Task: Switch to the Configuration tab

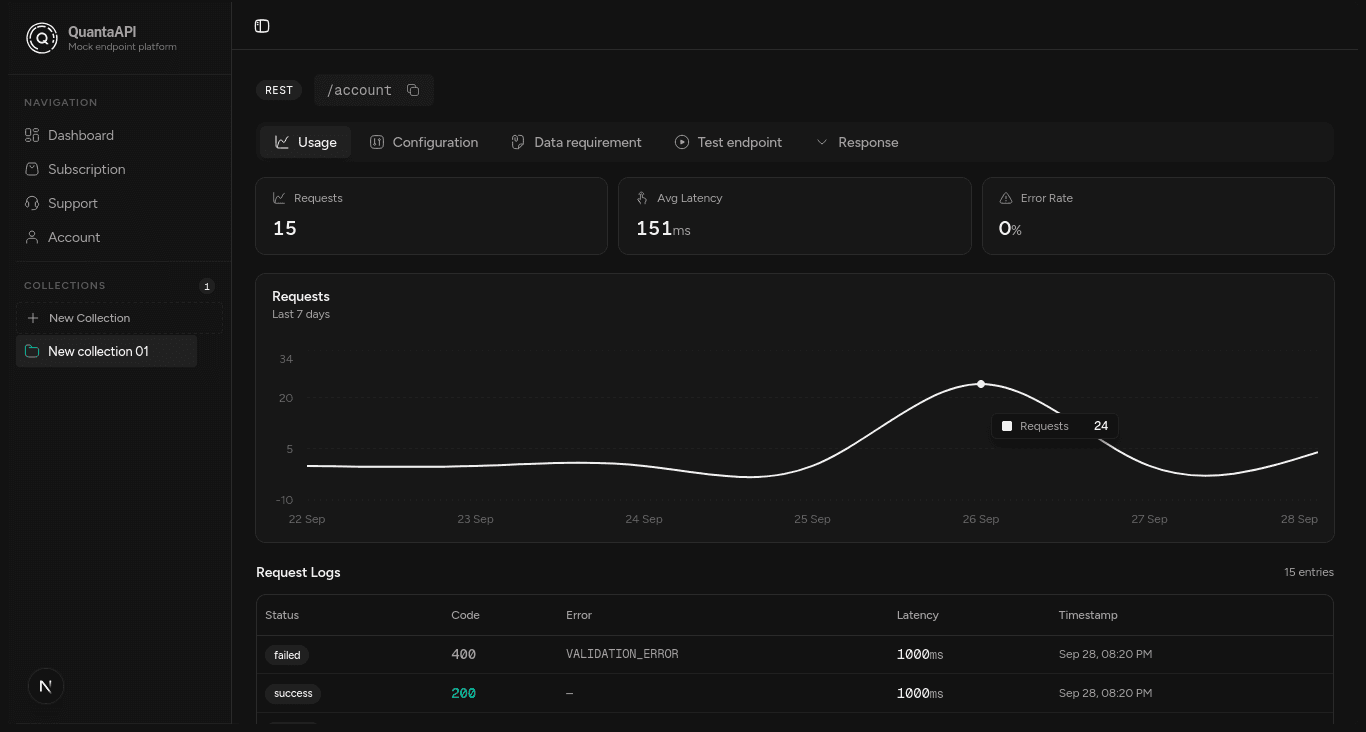Action: tap(424, 142)
